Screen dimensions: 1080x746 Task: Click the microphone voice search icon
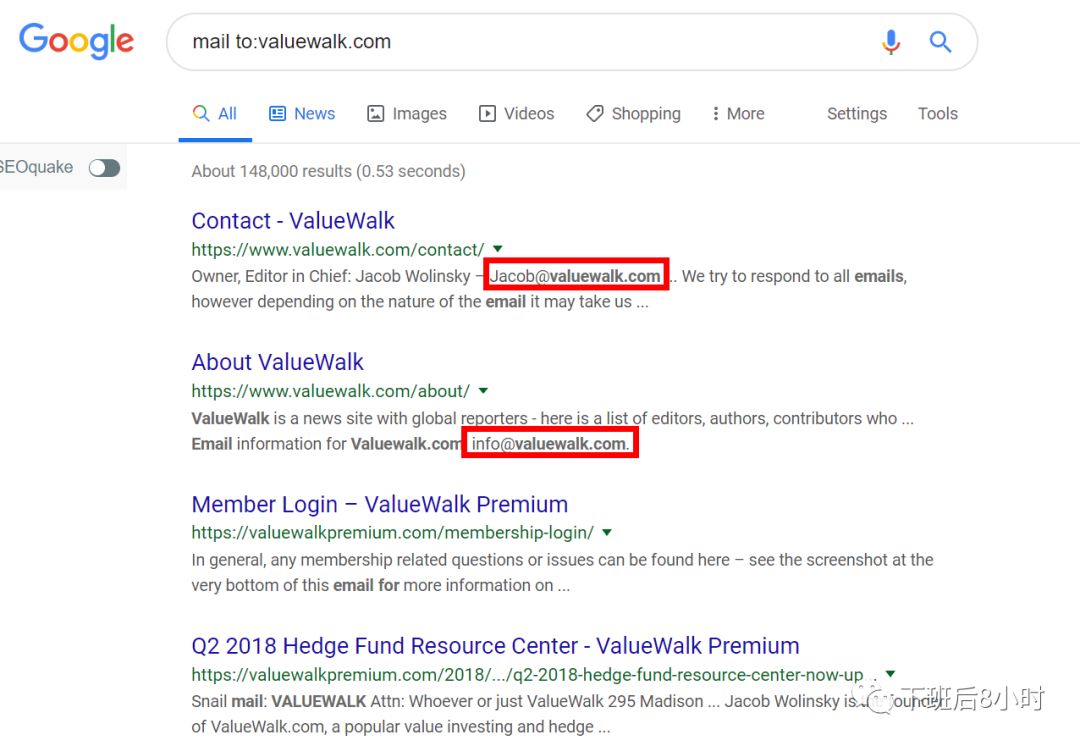coord(891,42)
